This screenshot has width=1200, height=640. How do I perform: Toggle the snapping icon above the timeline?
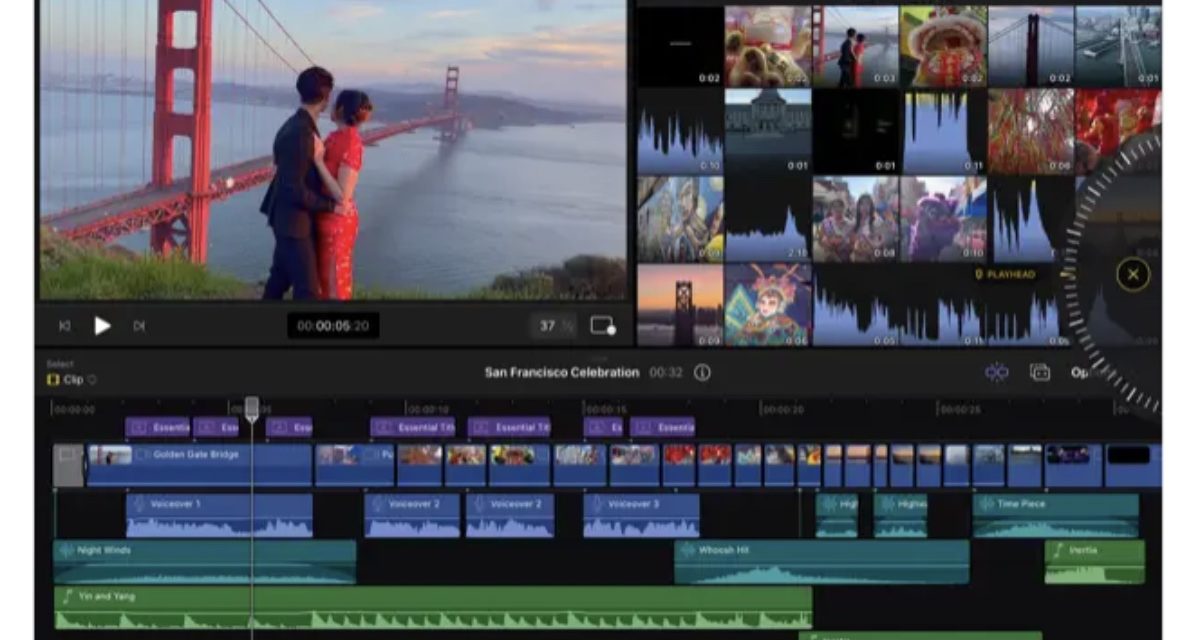click(x=996, y=373)
